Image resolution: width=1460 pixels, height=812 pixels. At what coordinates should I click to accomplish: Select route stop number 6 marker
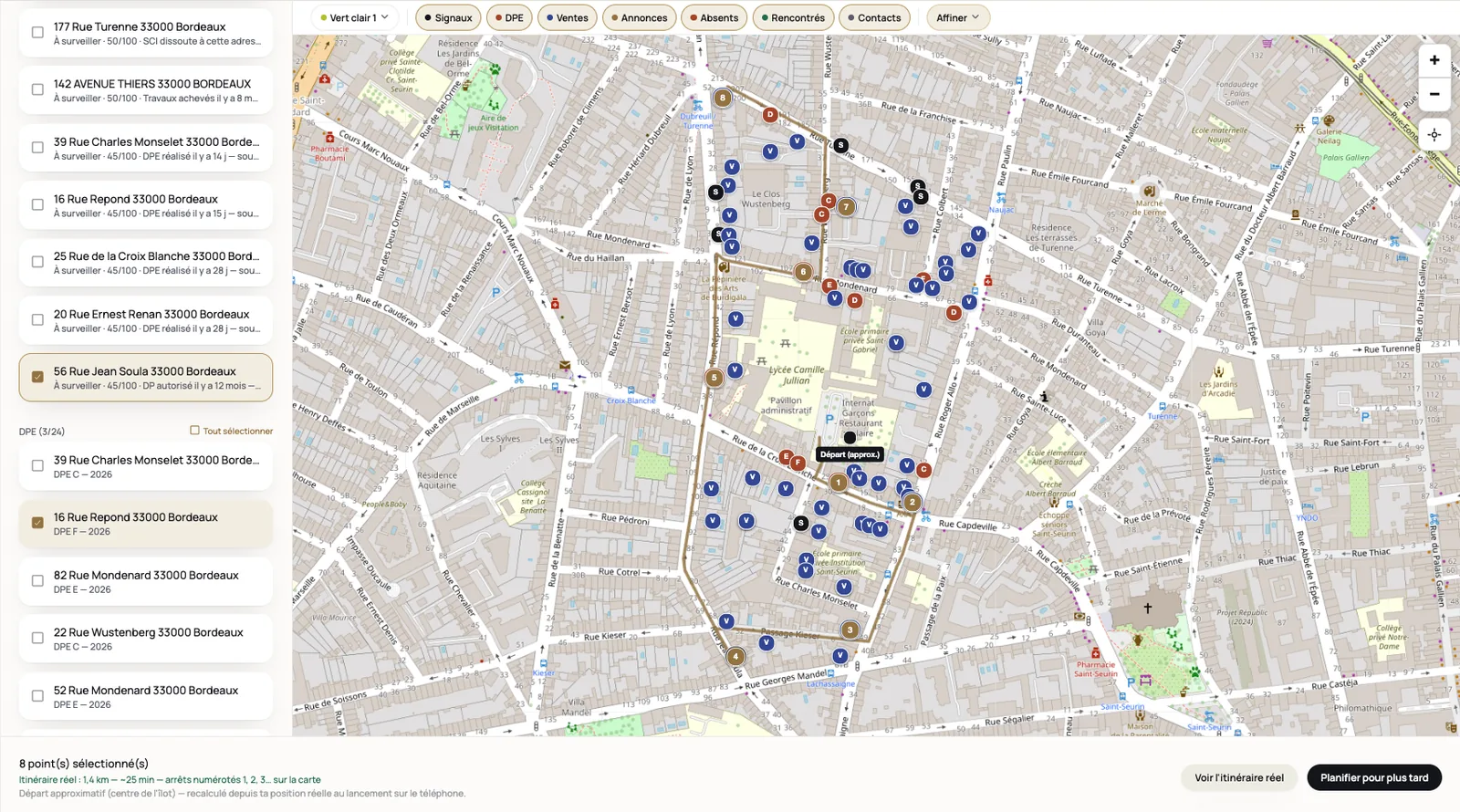coord(803,271)
